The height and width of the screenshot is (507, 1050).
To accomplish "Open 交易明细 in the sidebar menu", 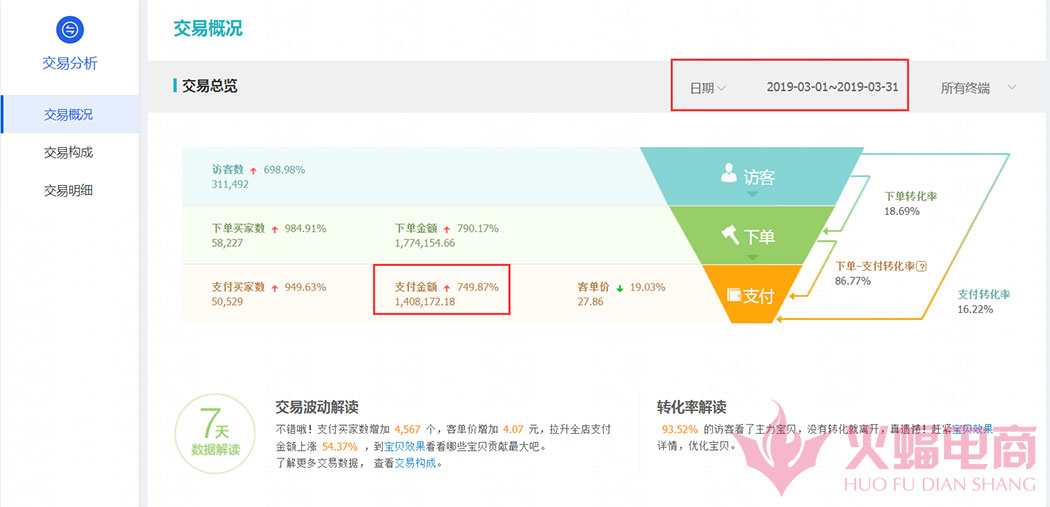I will (68, 191).
